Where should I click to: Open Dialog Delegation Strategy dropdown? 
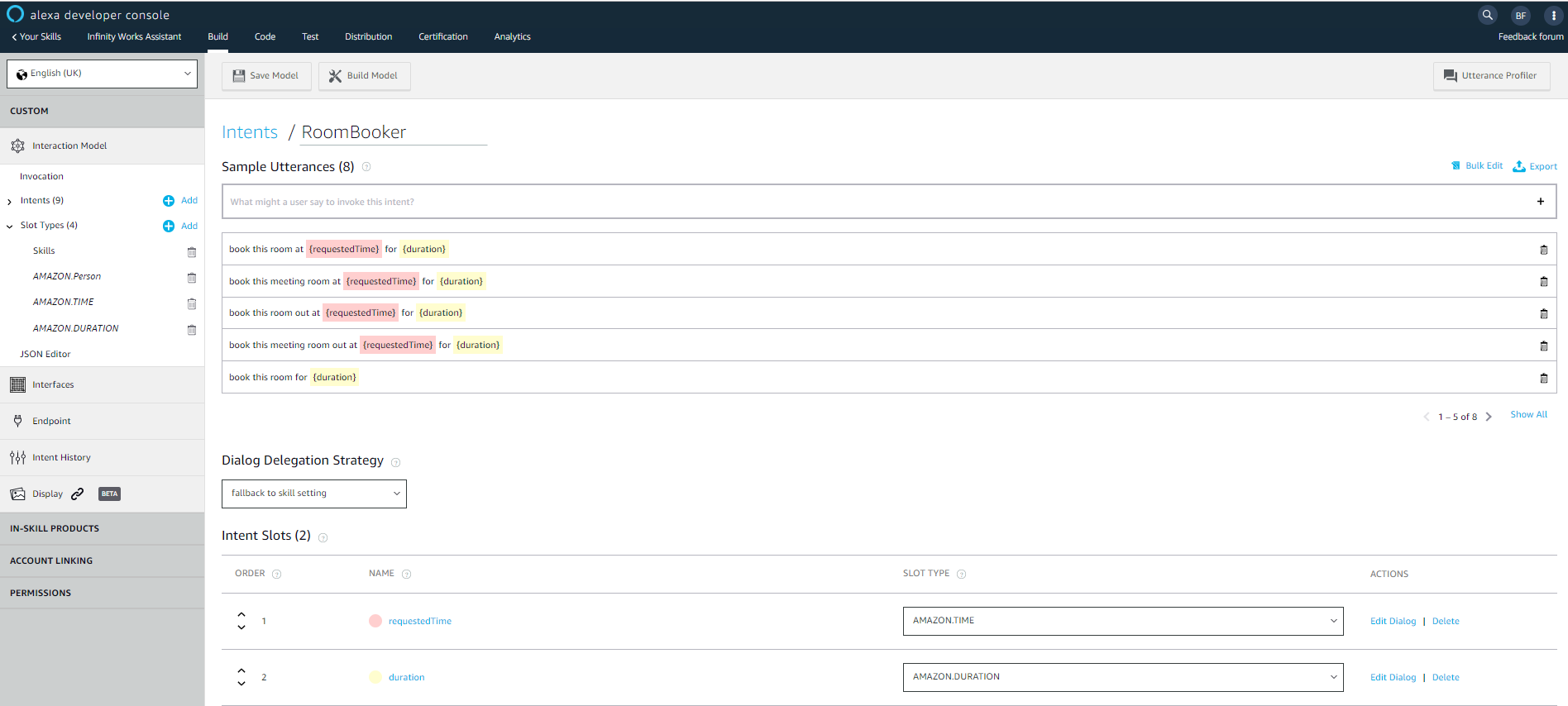(x=314, y=494)
